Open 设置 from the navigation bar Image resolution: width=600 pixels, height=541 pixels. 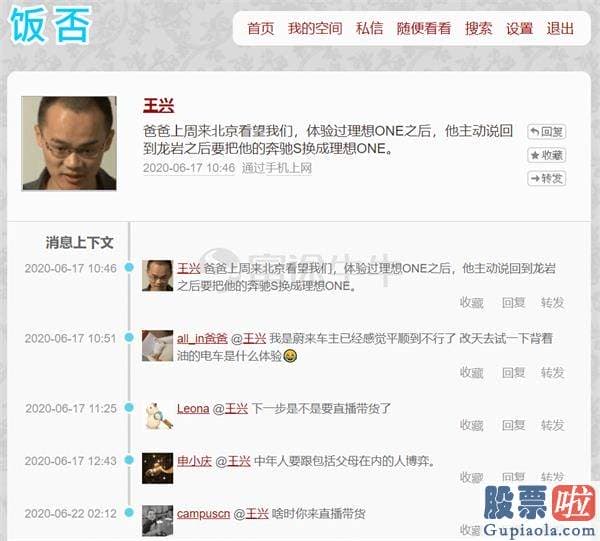[x=519, y=29]
